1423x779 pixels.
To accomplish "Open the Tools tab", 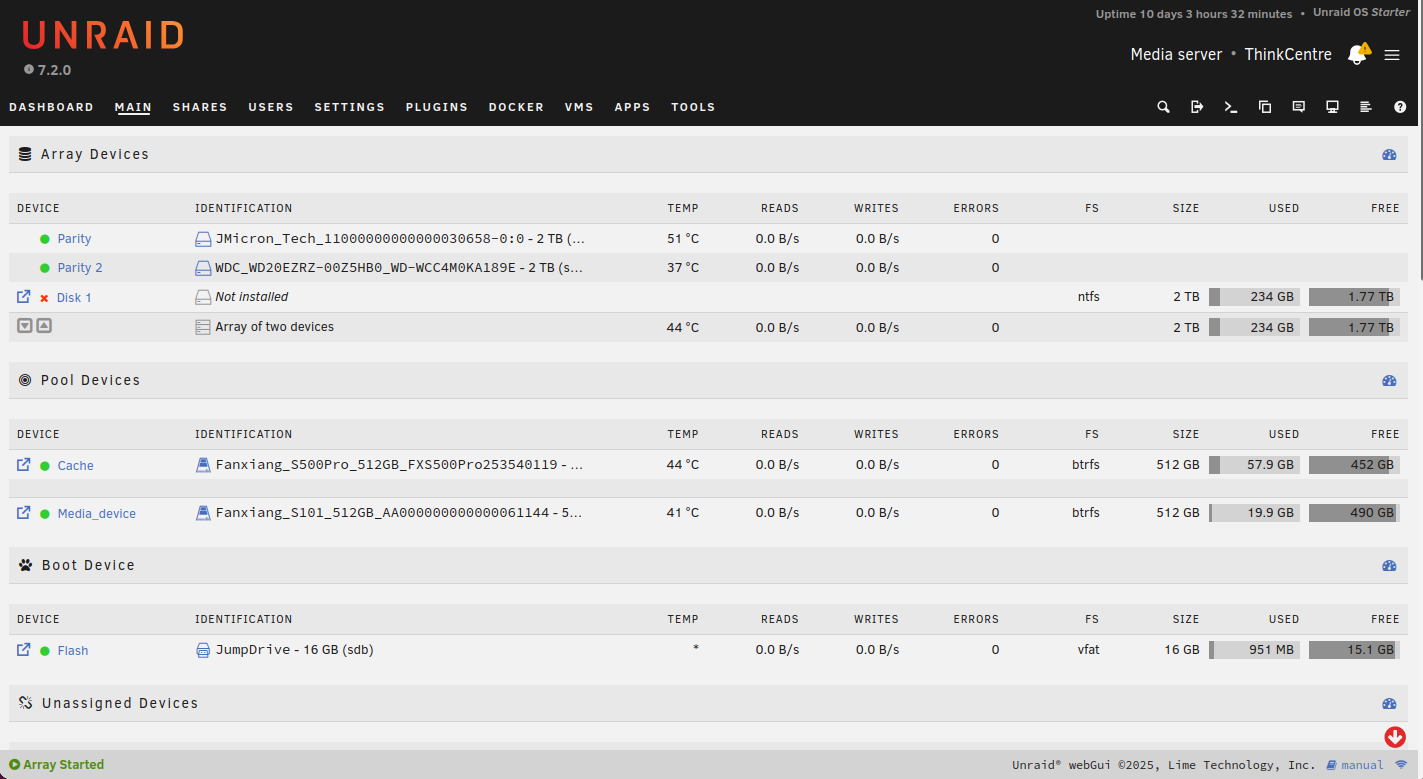I will [x=693, y=107].
